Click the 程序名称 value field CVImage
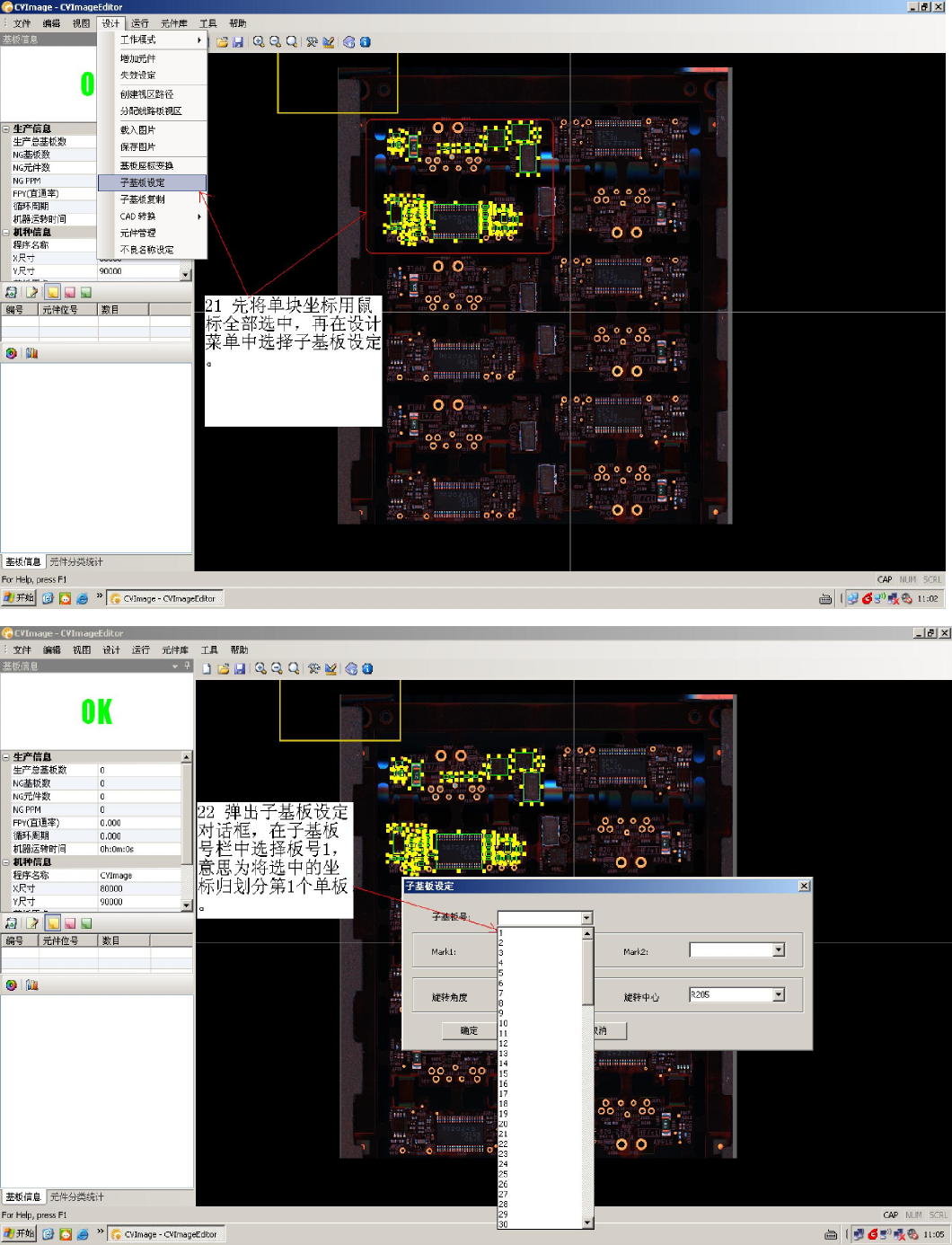The image size is (952, 1245). pyautogui.click(x=139, y=876)
